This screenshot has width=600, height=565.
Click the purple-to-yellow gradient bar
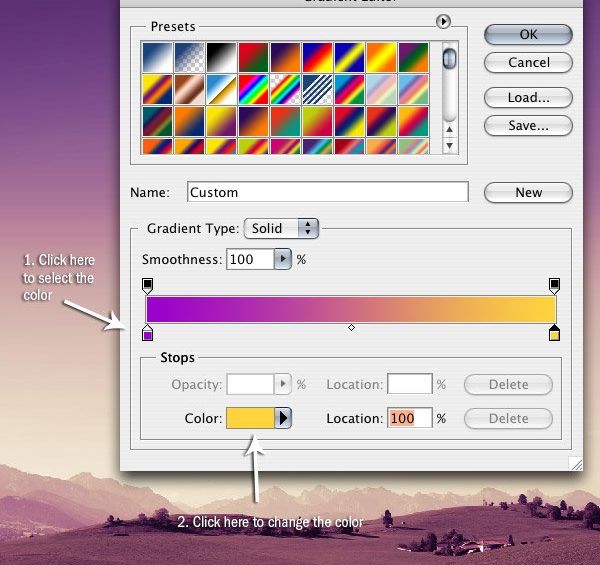pos(351,309)
